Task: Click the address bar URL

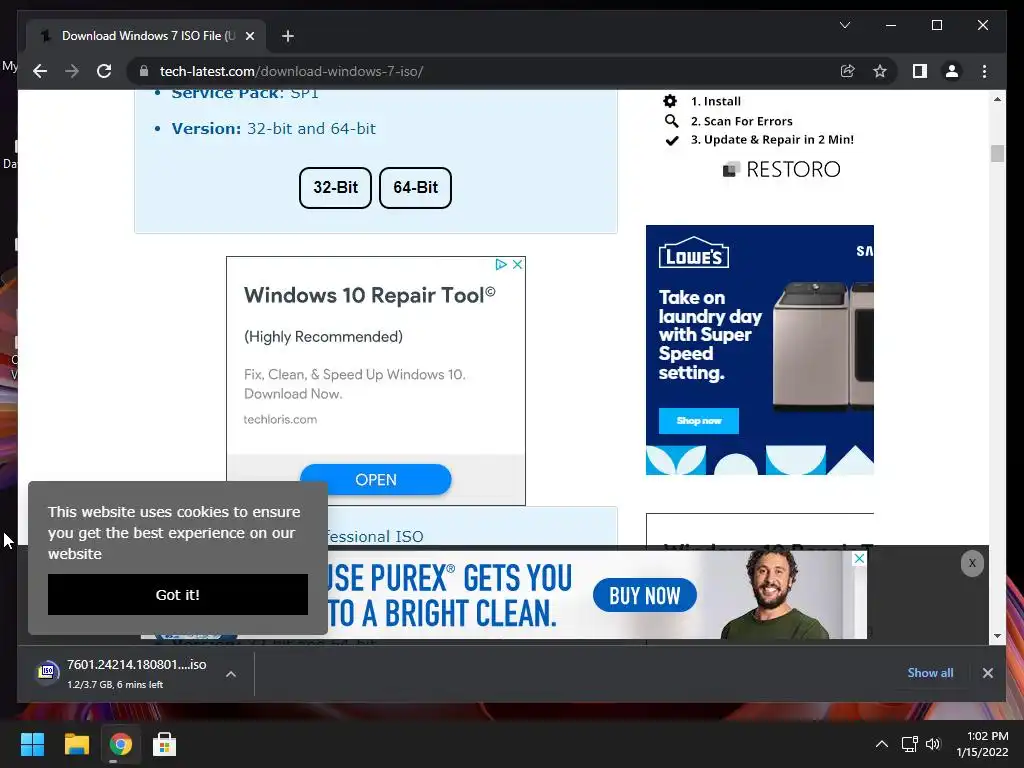Action: (x=291, y=71)
